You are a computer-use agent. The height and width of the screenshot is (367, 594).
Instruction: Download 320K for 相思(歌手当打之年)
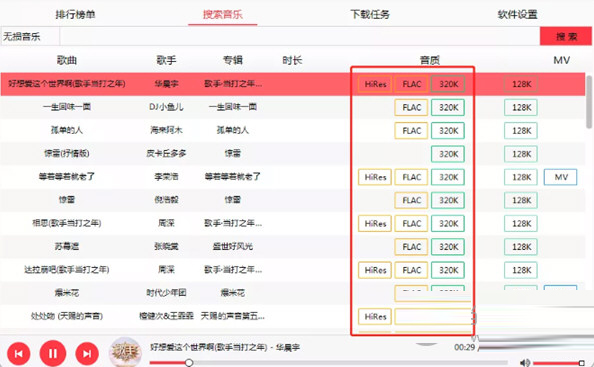click(x=448, y=224)
